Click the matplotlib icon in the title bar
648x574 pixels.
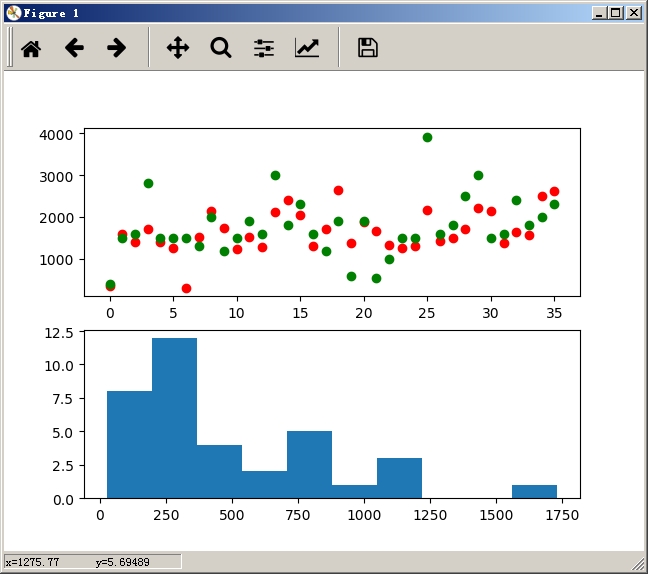[x=14, y=13]
